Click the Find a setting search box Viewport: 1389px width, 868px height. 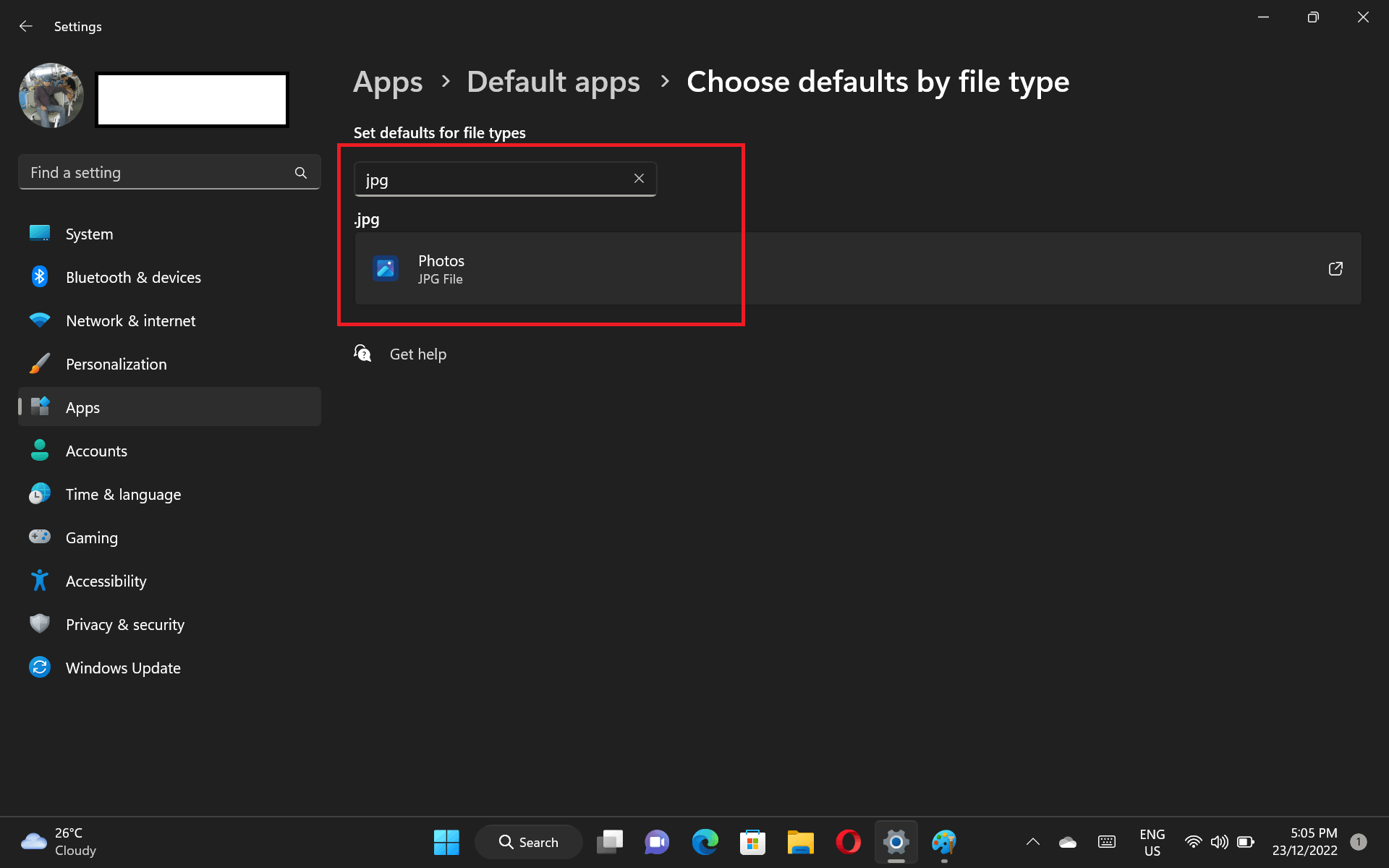click(x=169, y=172)
